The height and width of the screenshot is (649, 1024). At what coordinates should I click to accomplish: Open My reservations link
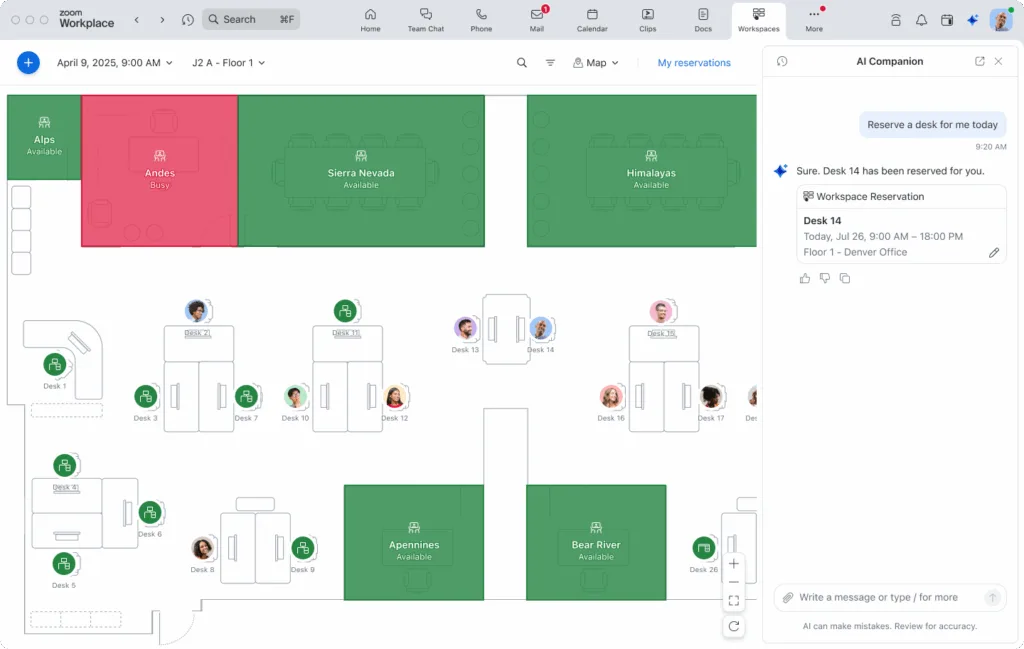pyautogui.click(x=694, y=63)
